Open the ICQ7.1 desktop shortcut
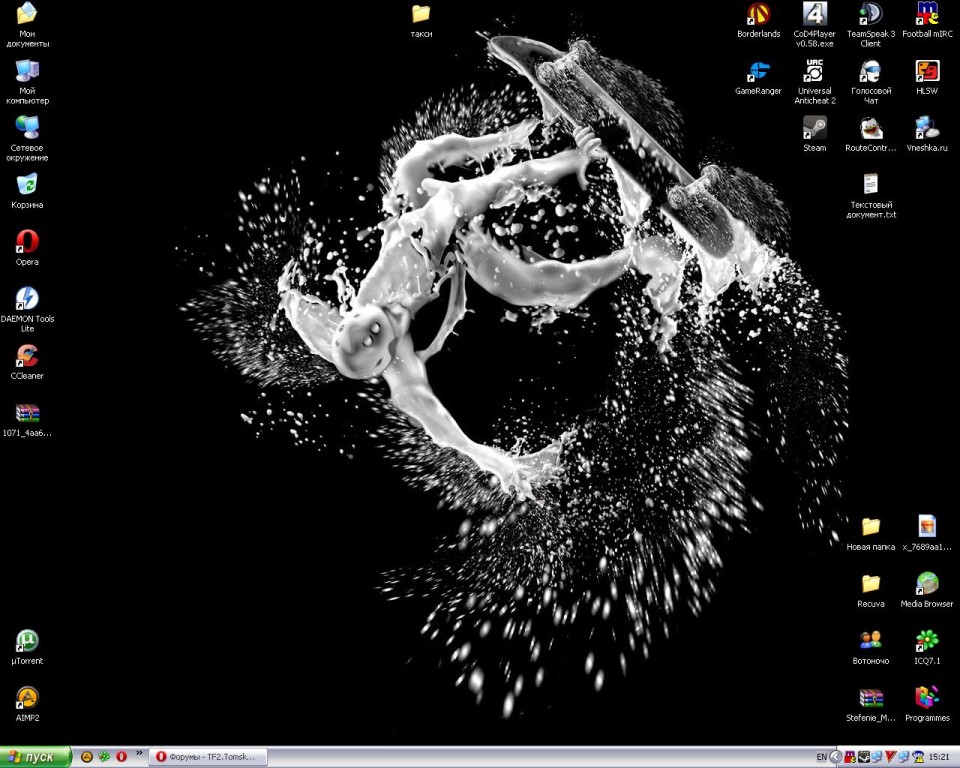The width and height of the screenshot is (960, 768). (x=927, y=641)
